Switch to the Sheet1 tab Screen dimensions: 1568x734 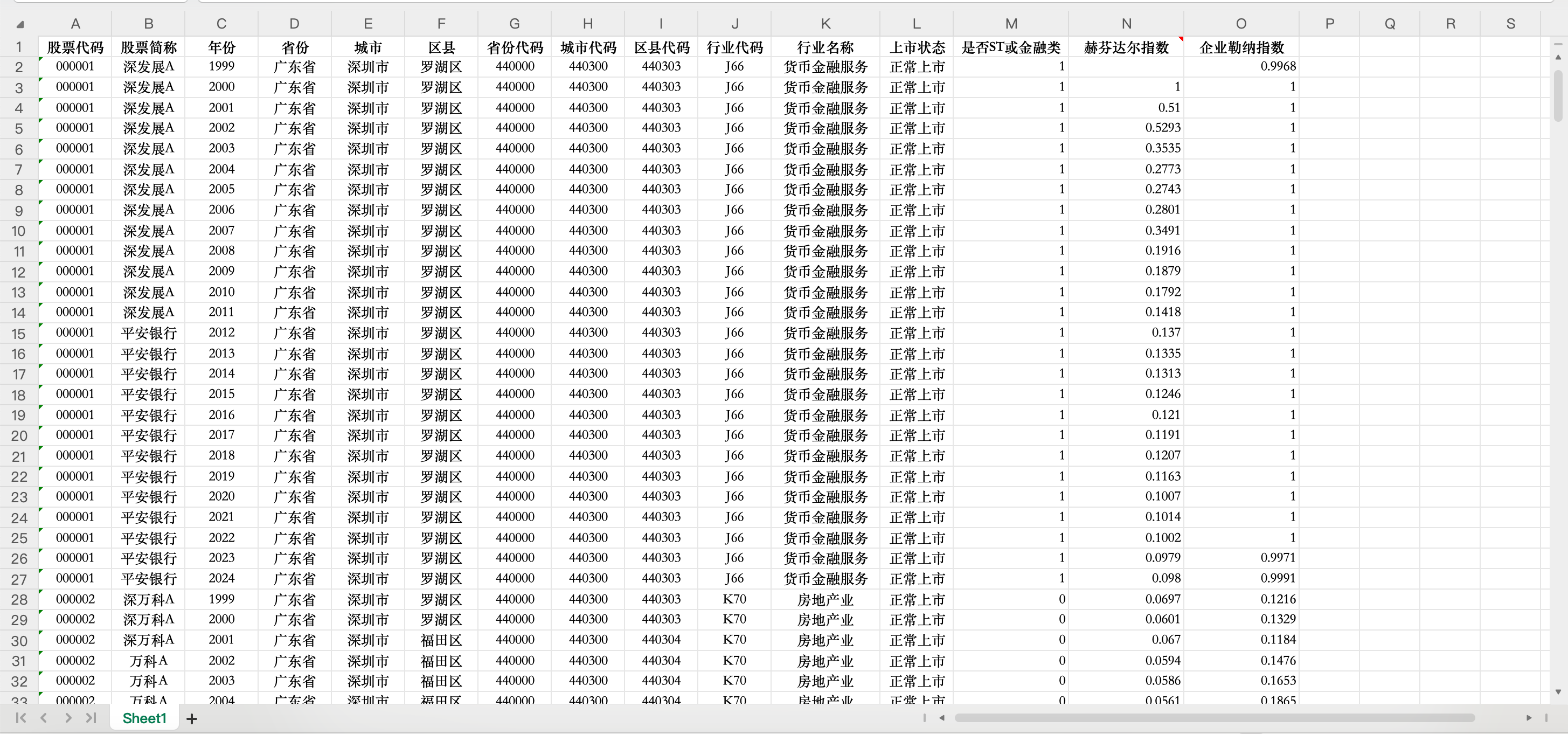coord(144,718)
